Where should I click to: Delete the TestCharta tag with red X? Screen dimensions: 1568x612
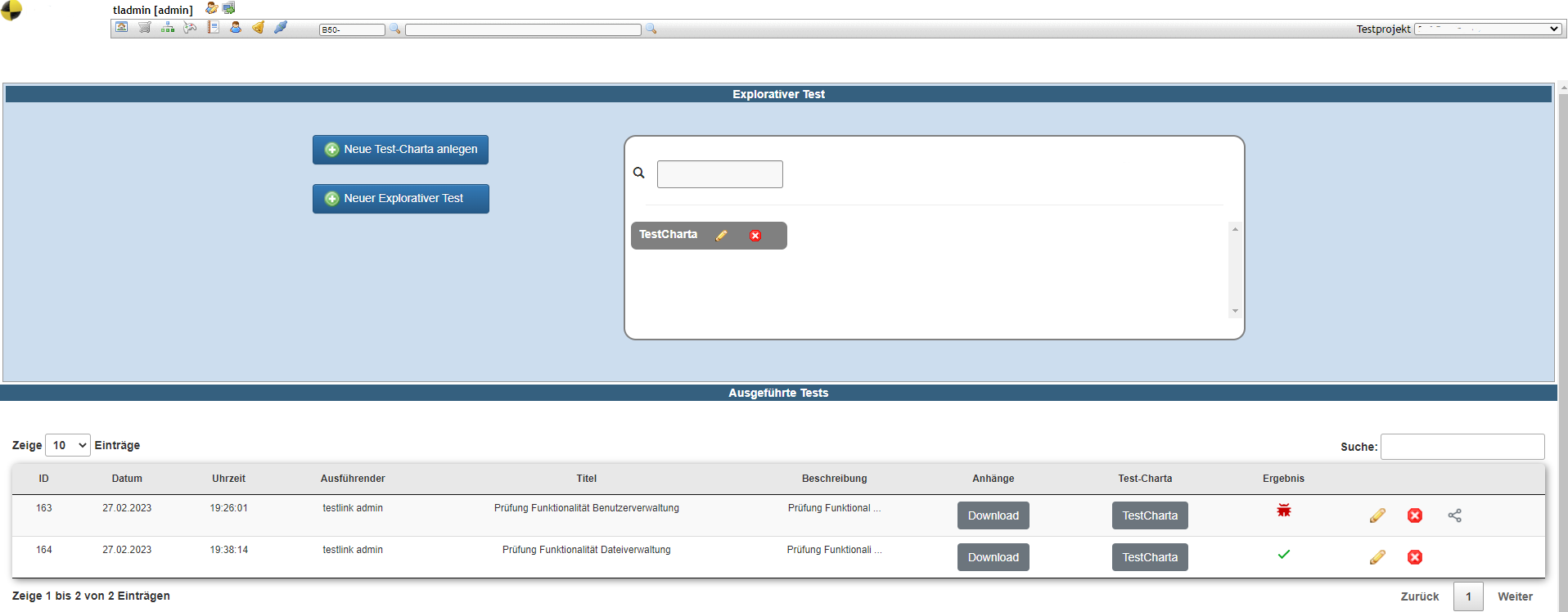tap(755, 236)
